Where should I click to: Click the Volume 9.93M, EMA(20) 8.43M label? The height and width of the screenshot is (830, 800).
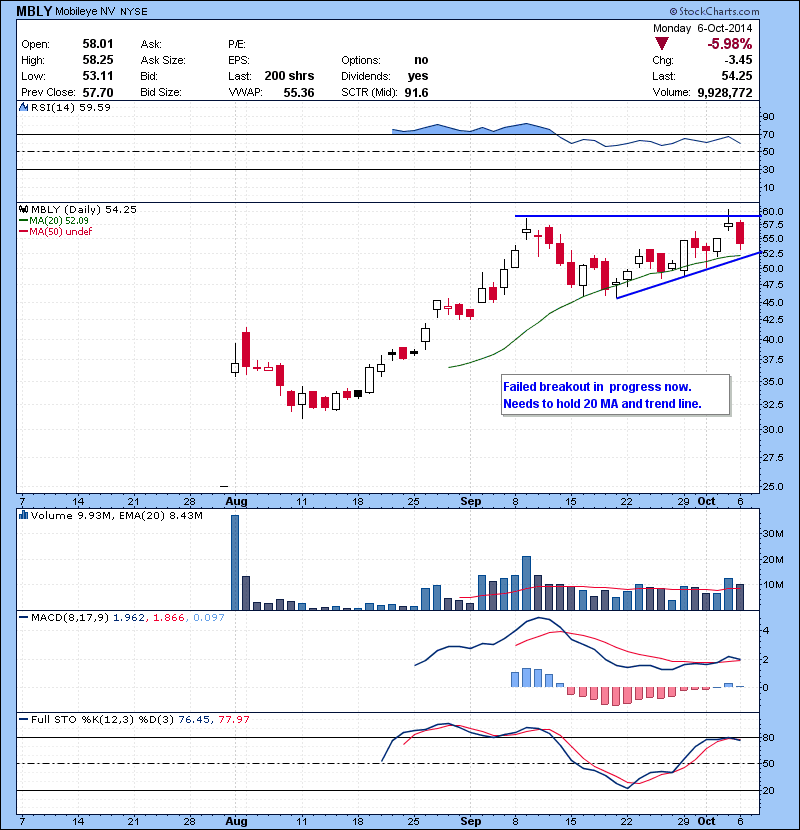[x=116, y=515]
